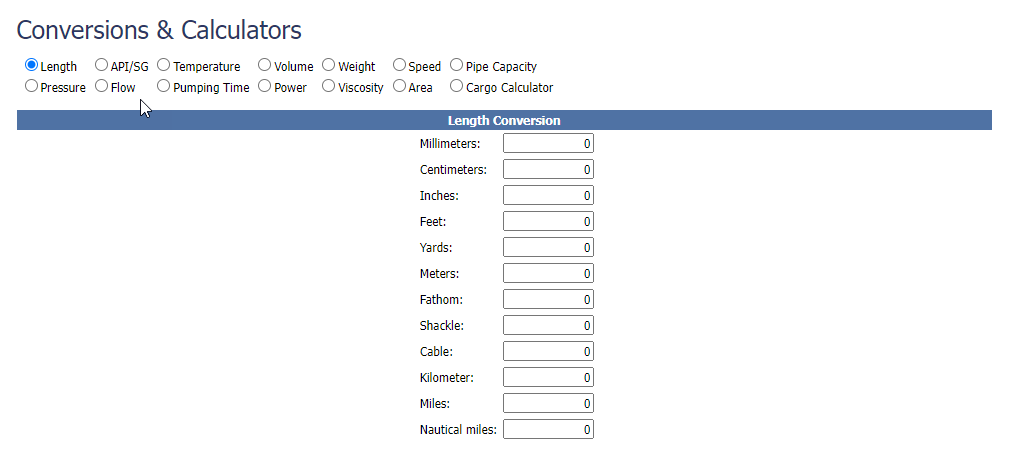Open the Pipe Capacity calculator
The height and width of the screenshot is (470, 1029).
tap(457, 66)
